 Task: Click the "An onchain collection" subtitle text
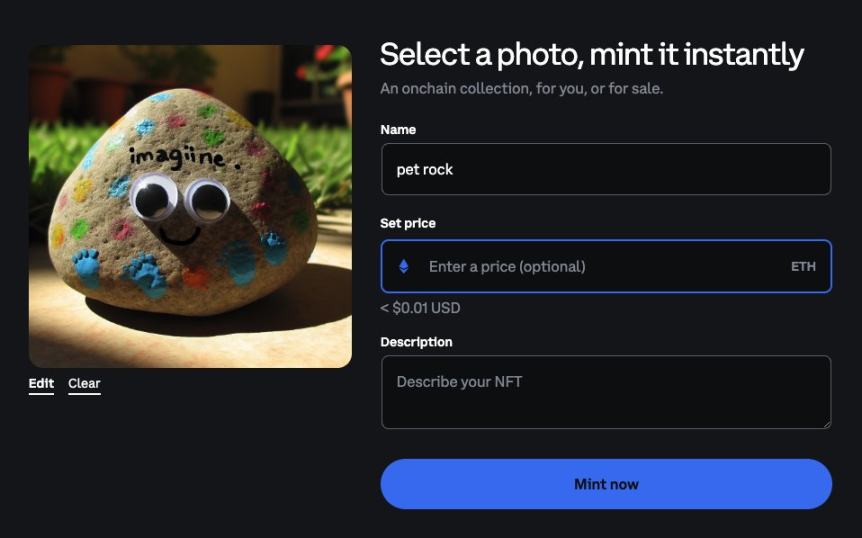[x=521, y=88]
